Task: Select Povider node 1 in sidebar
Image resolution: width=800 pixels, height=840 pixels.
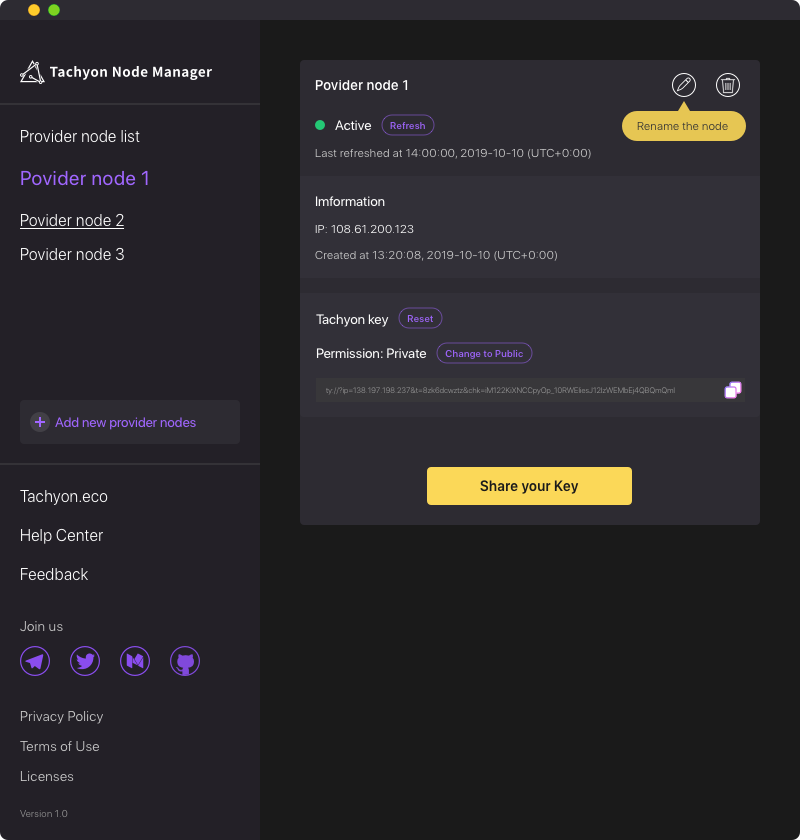Action: (85, 178)
